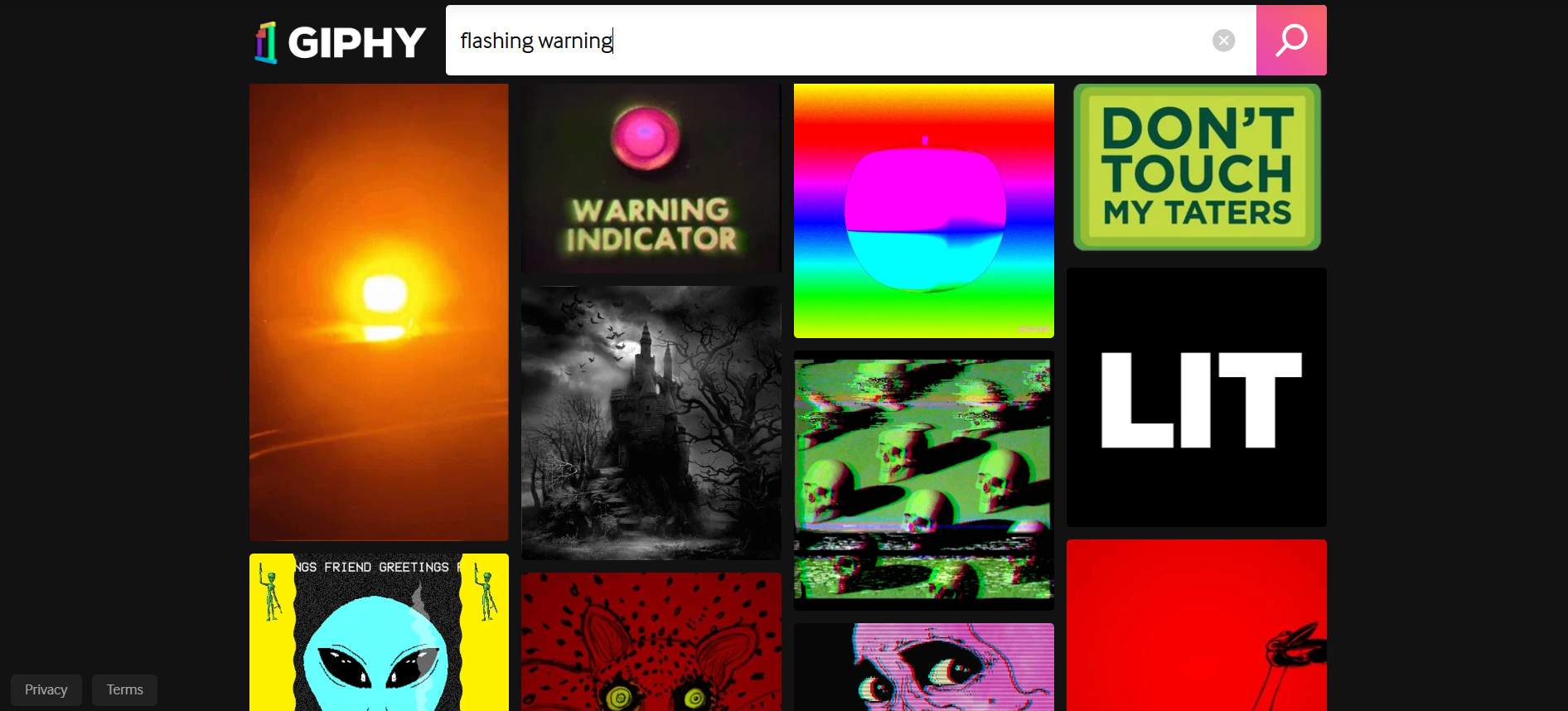Screen dimensions: 1568x711
Task: Click inside the "flashing warning" search box
Action: (x=829, y=40)
